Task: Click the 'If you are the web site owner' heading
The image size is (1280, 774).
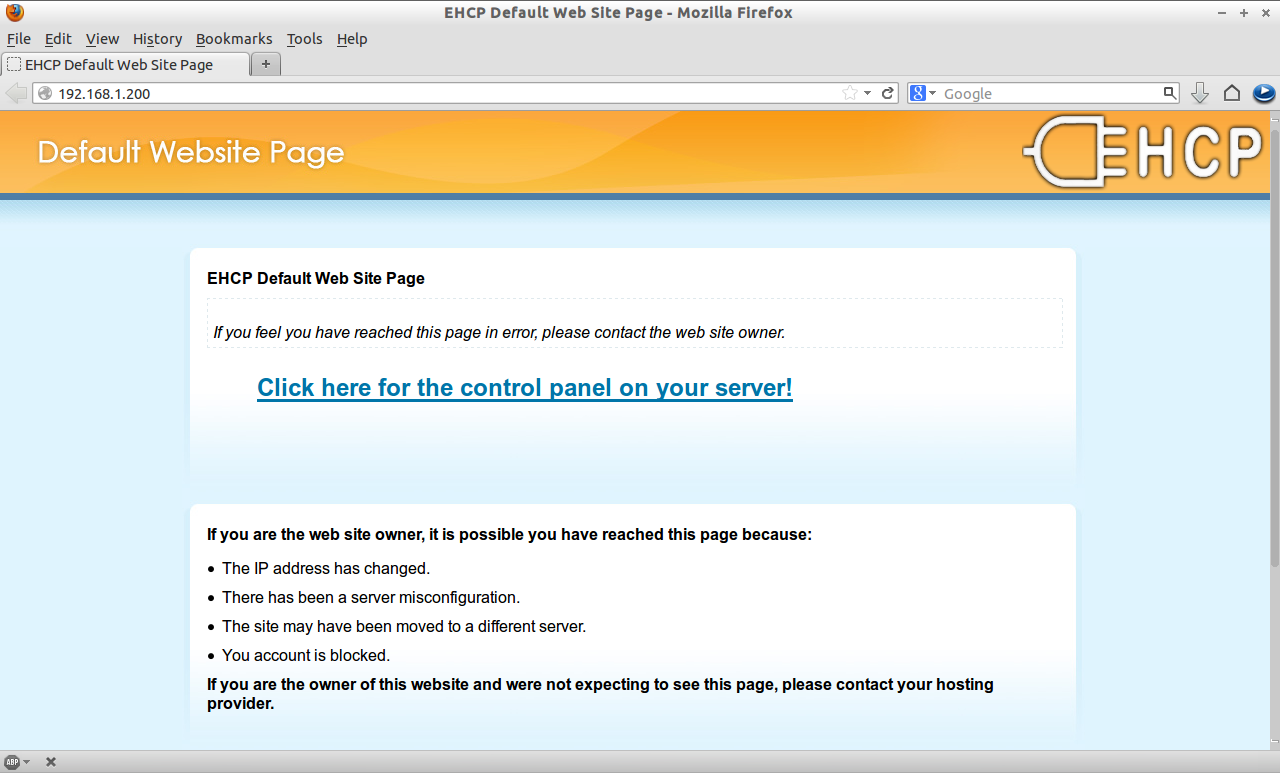Action: [510, 534]
